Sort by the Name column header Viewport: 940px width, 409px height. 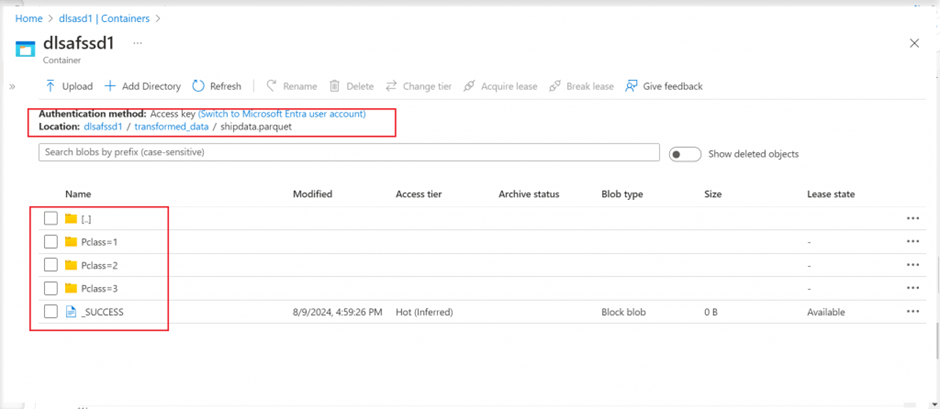[78, 194]
